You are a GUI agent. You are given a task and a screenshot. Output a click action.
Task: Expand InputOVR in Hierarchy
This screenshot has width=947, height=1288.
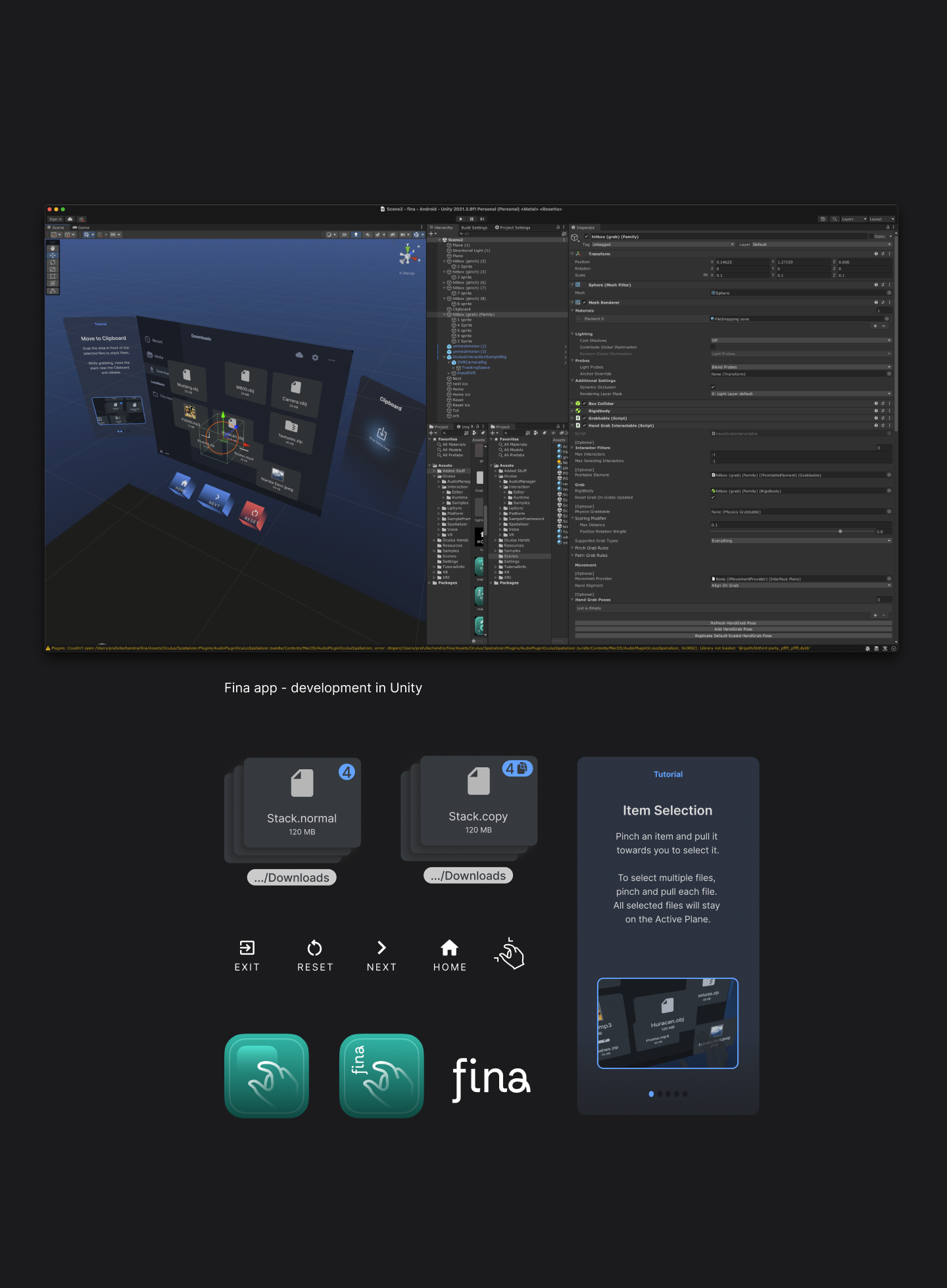(x=449, y=373)
